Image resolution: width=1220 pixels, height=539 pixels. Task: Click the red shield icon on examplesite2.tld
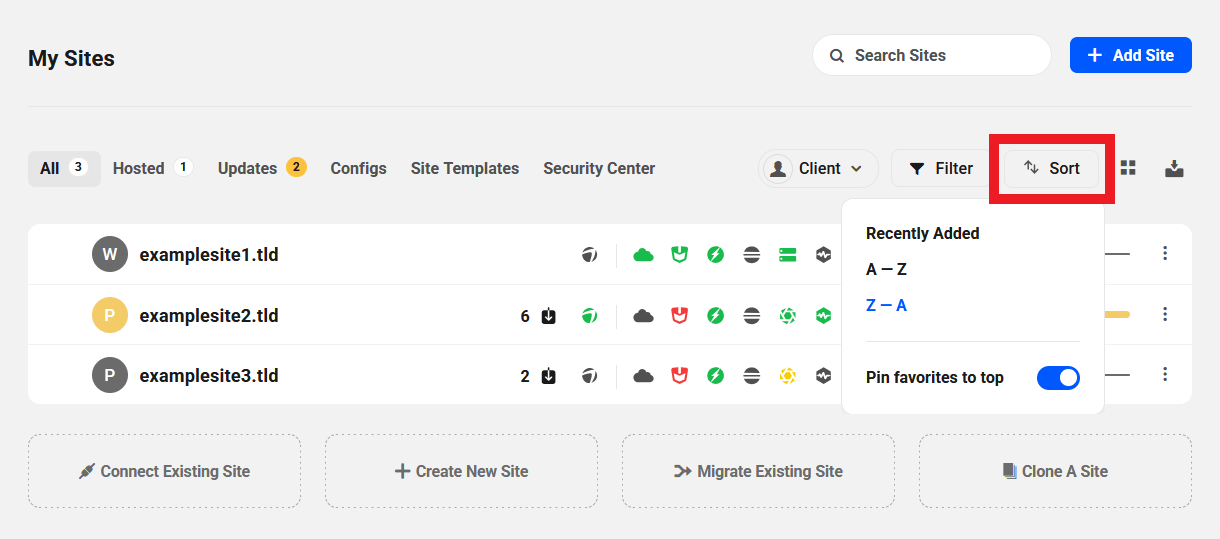point(680,316)
